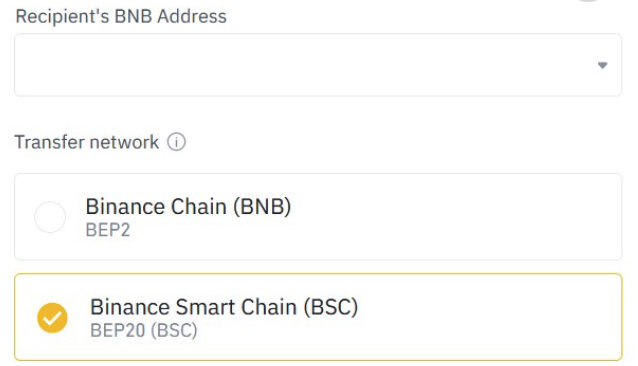Expand the recipient address dropdown arrow
The image size is (638, 366).
click(x=602, y=65)
